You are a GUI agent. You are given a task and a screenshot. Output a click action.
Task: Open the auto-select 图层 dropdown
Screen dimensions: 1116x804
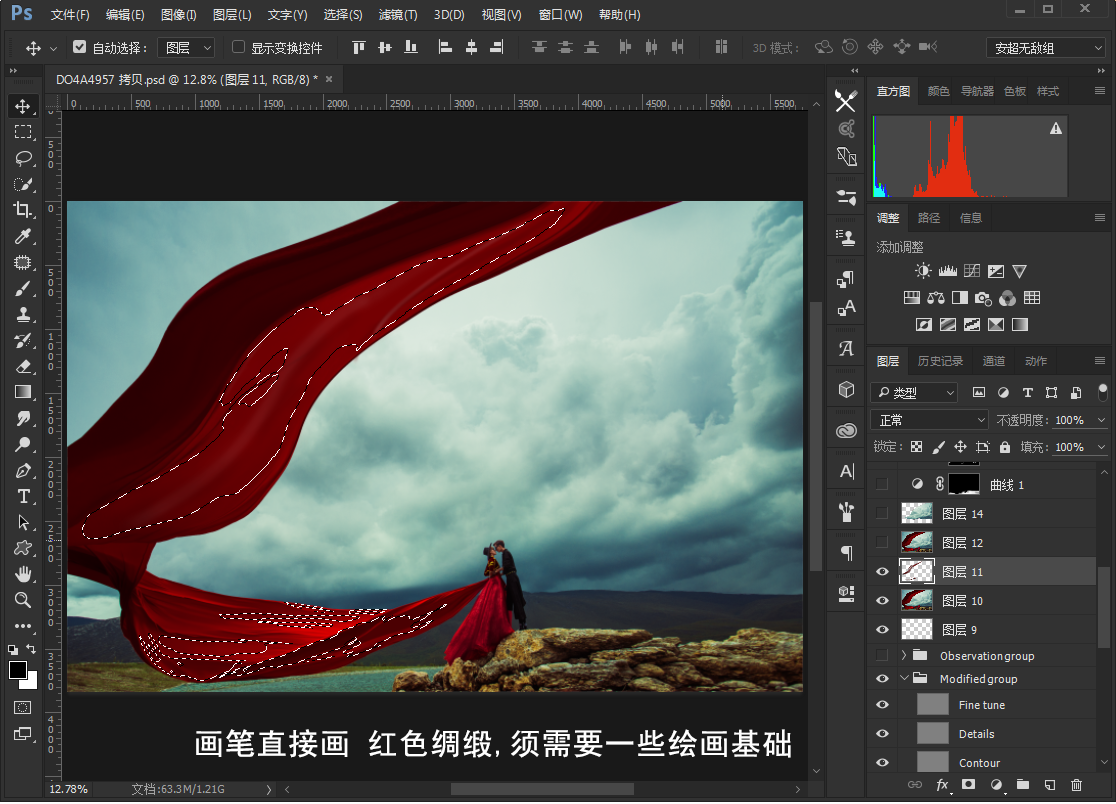click(186, 48)
